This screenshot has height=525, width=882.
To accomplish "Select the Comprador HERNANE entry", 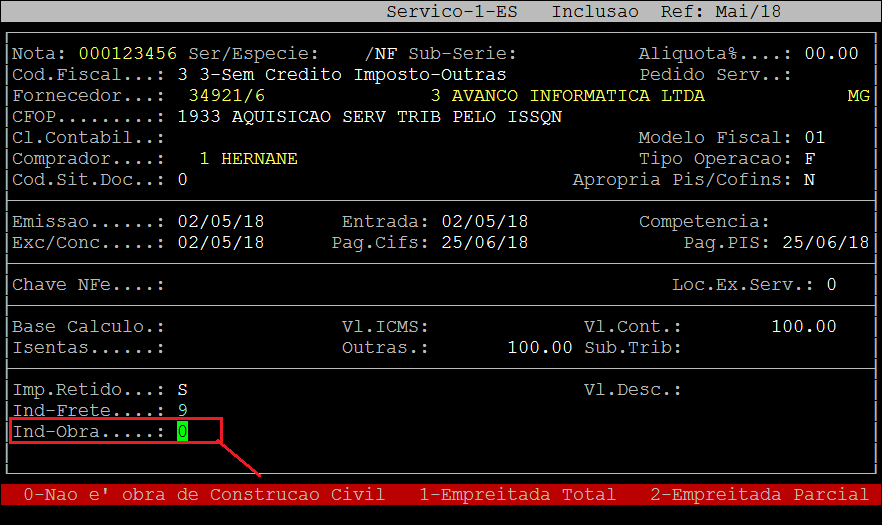I will (248, 159).
